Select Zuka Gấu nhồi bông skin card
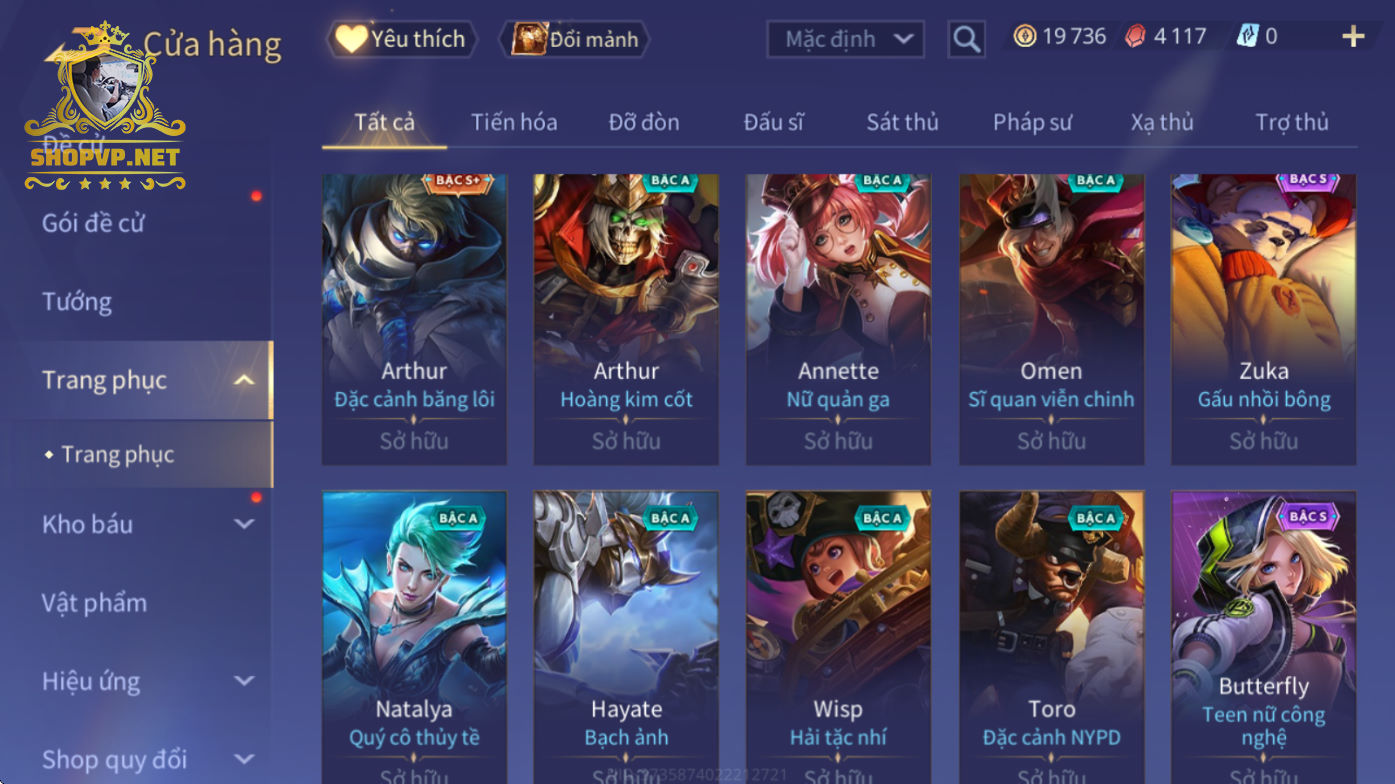 [1264, 319]
